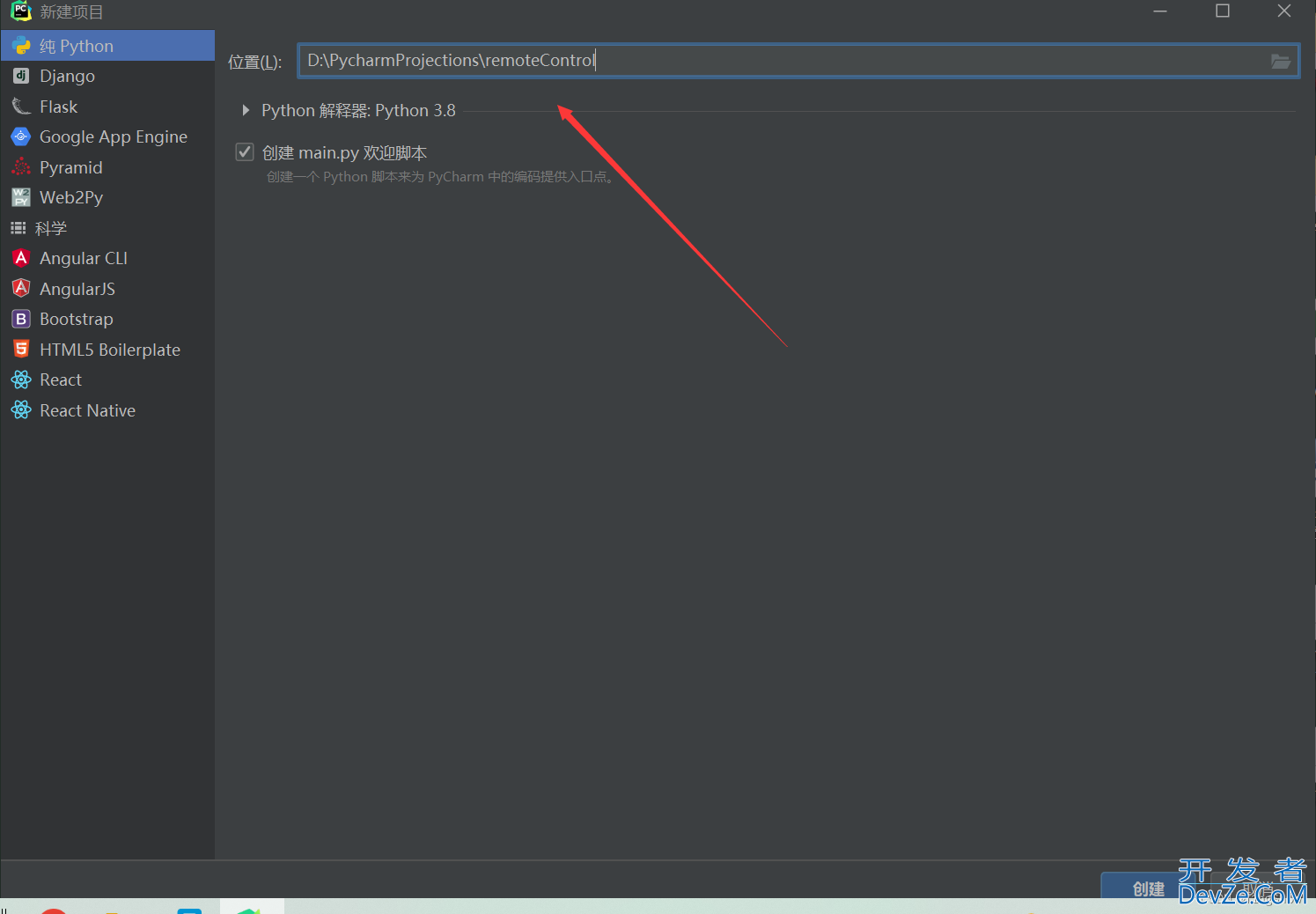Click the 创建 main.py 欢迎脚本 label text

click(344, 152)
